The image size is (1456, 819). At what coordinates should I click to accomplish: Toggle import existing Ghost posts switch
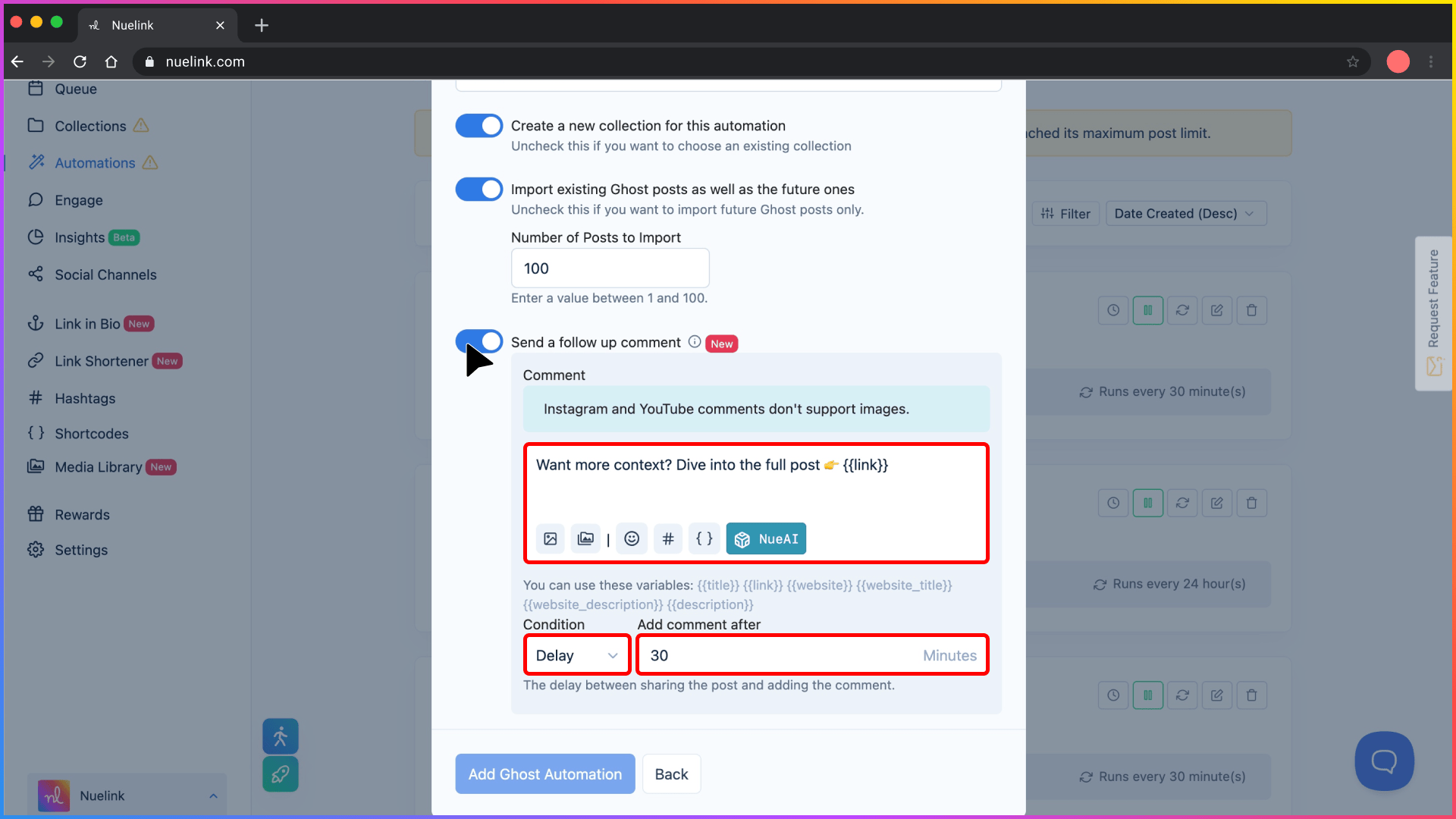479,190
